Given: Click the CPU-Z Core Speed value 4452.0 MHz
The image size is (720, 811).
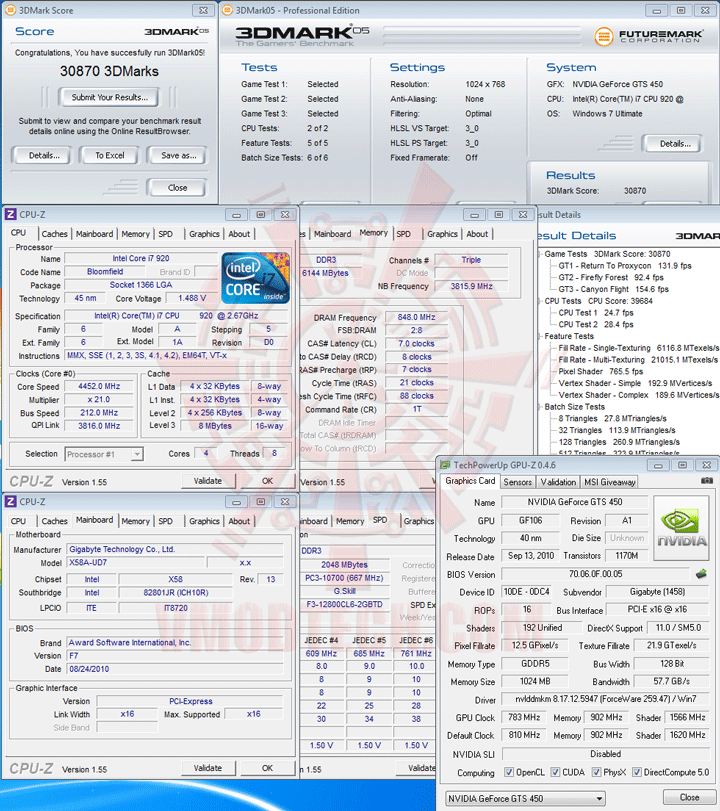Looking at the screenshot, I should [x=99, y=386].
